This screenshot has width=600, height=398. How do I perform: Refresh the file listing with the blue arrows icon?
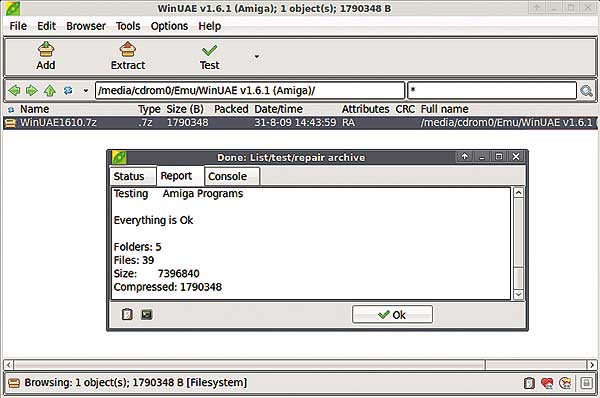pyautogui.click(x=68, y=91)
